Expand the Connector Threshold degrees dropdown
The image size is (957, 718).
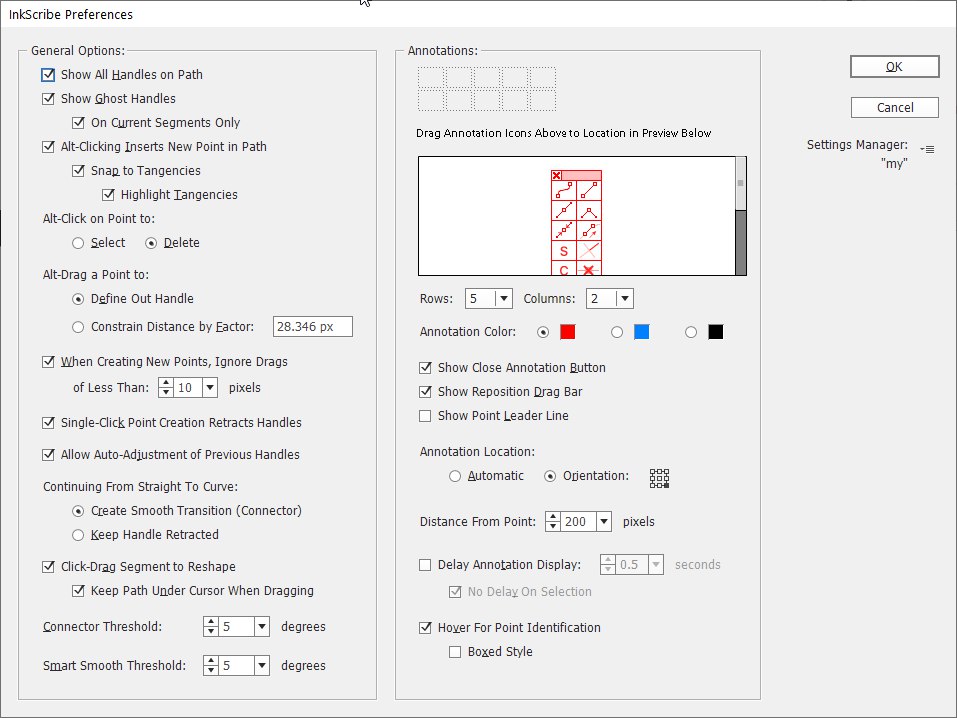pos(261,627)
